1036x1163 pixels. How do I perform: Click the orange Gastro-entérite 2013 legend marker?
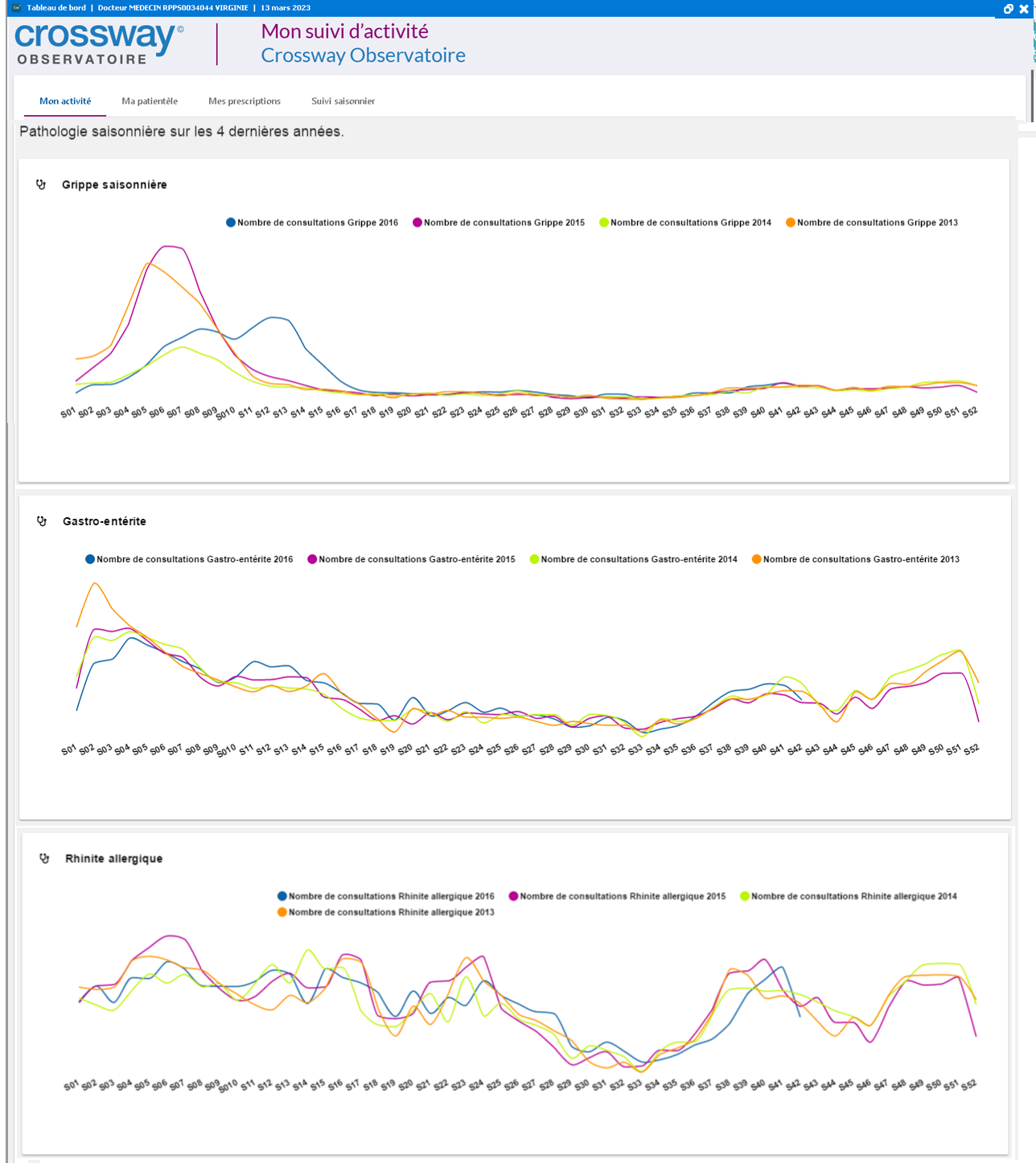[x=756, y=559]
